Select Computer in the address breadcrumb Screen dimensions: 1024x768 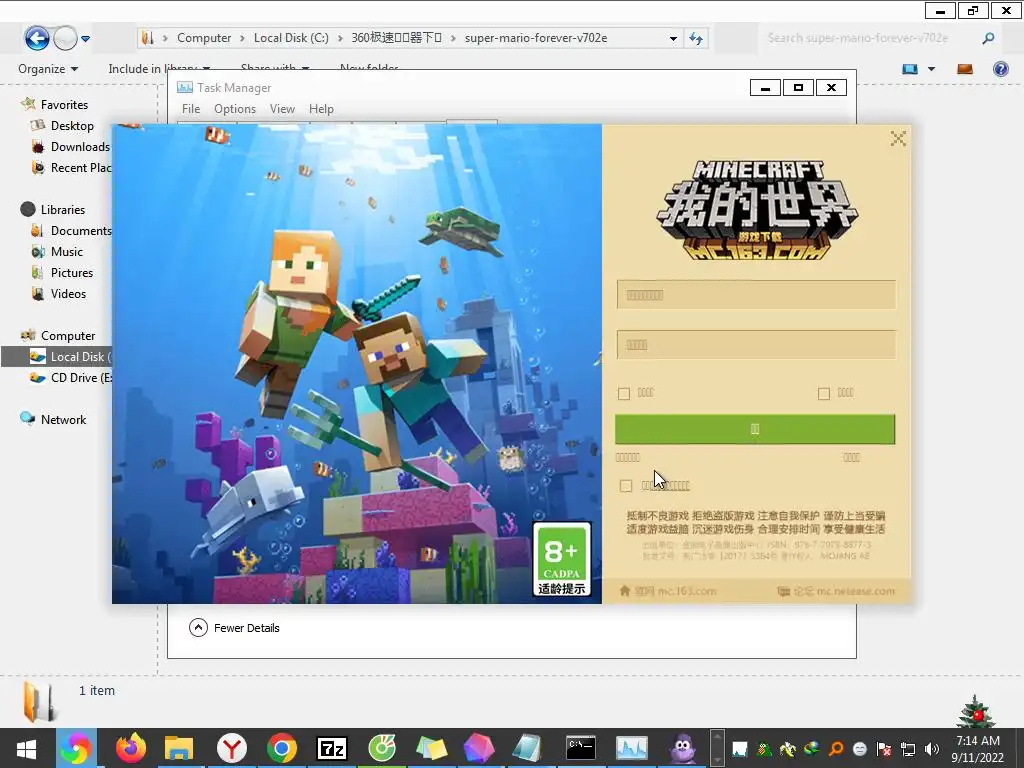204,38
